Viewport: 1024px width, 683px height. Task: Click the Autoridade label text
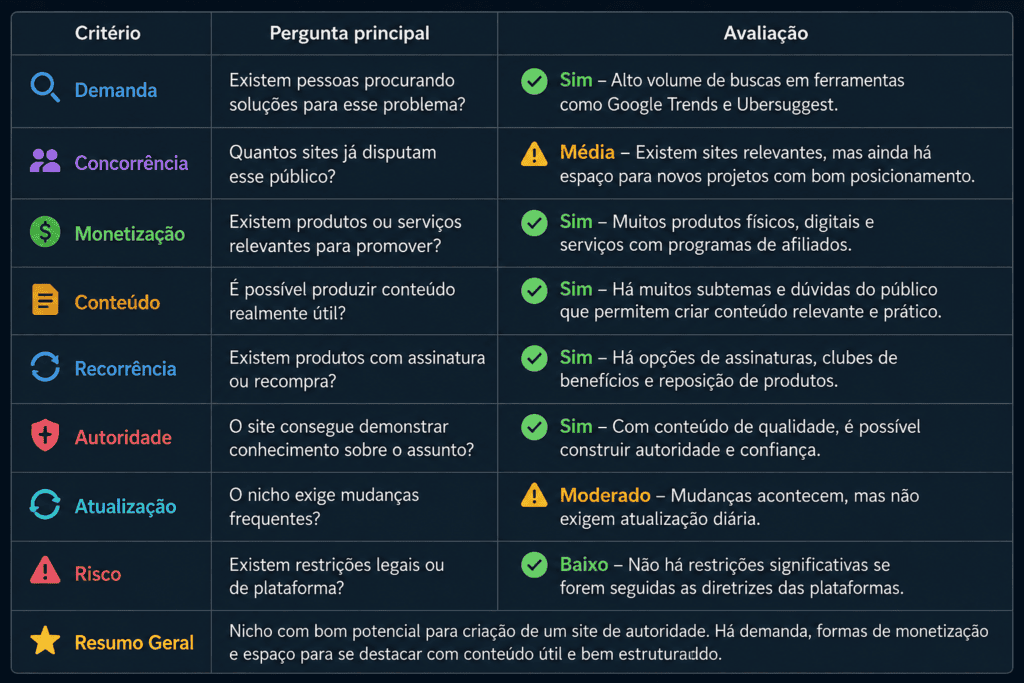[x=123, y=437]
